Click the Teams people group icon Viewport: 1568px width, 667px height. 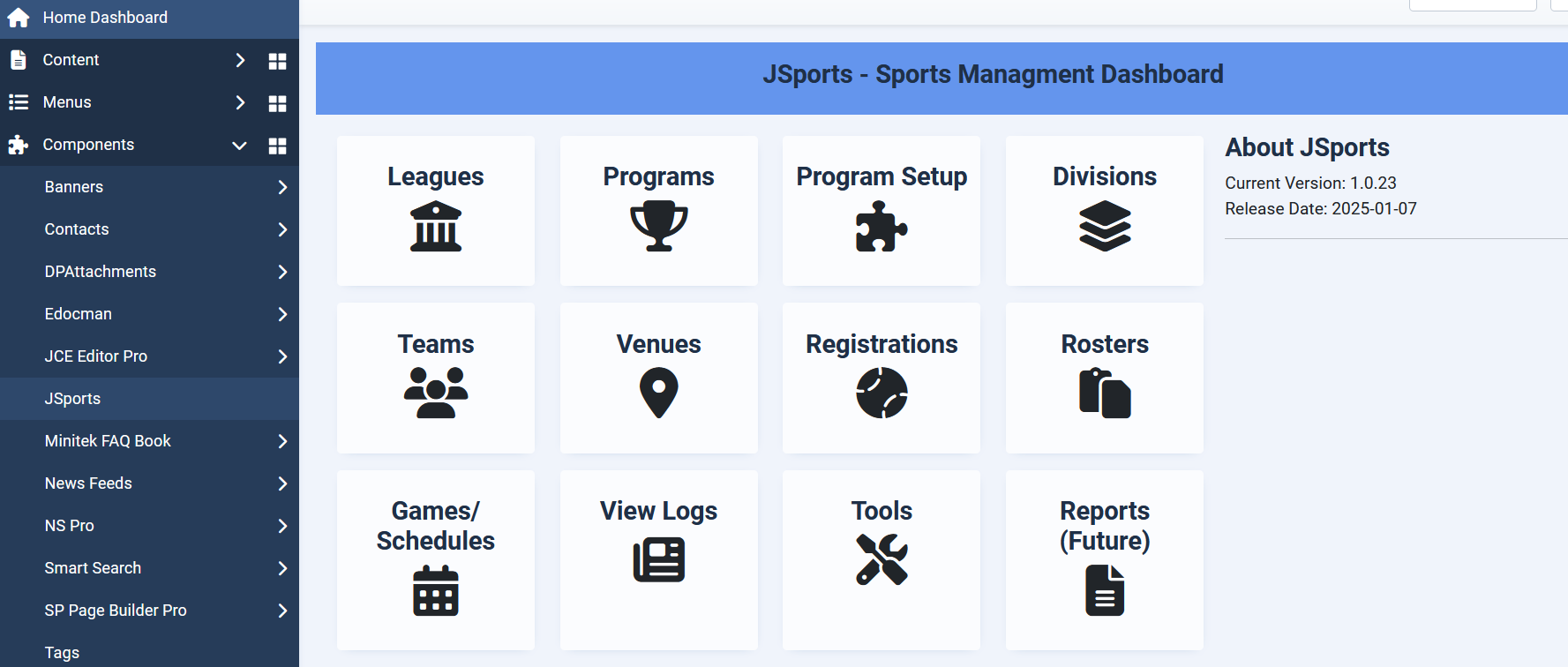436,393
